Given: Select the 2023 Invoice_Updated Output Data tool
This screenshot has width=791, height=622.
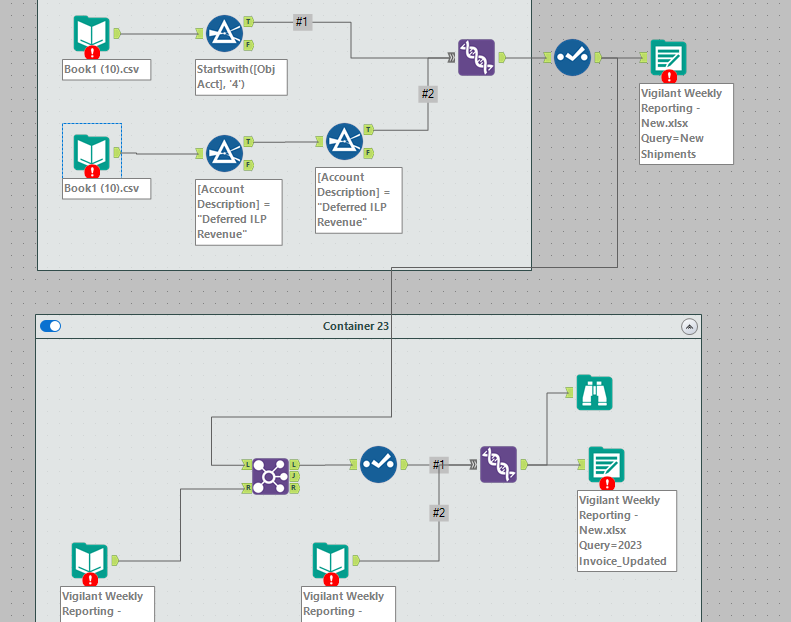Looking at the screenshot, I should point(607,465).
